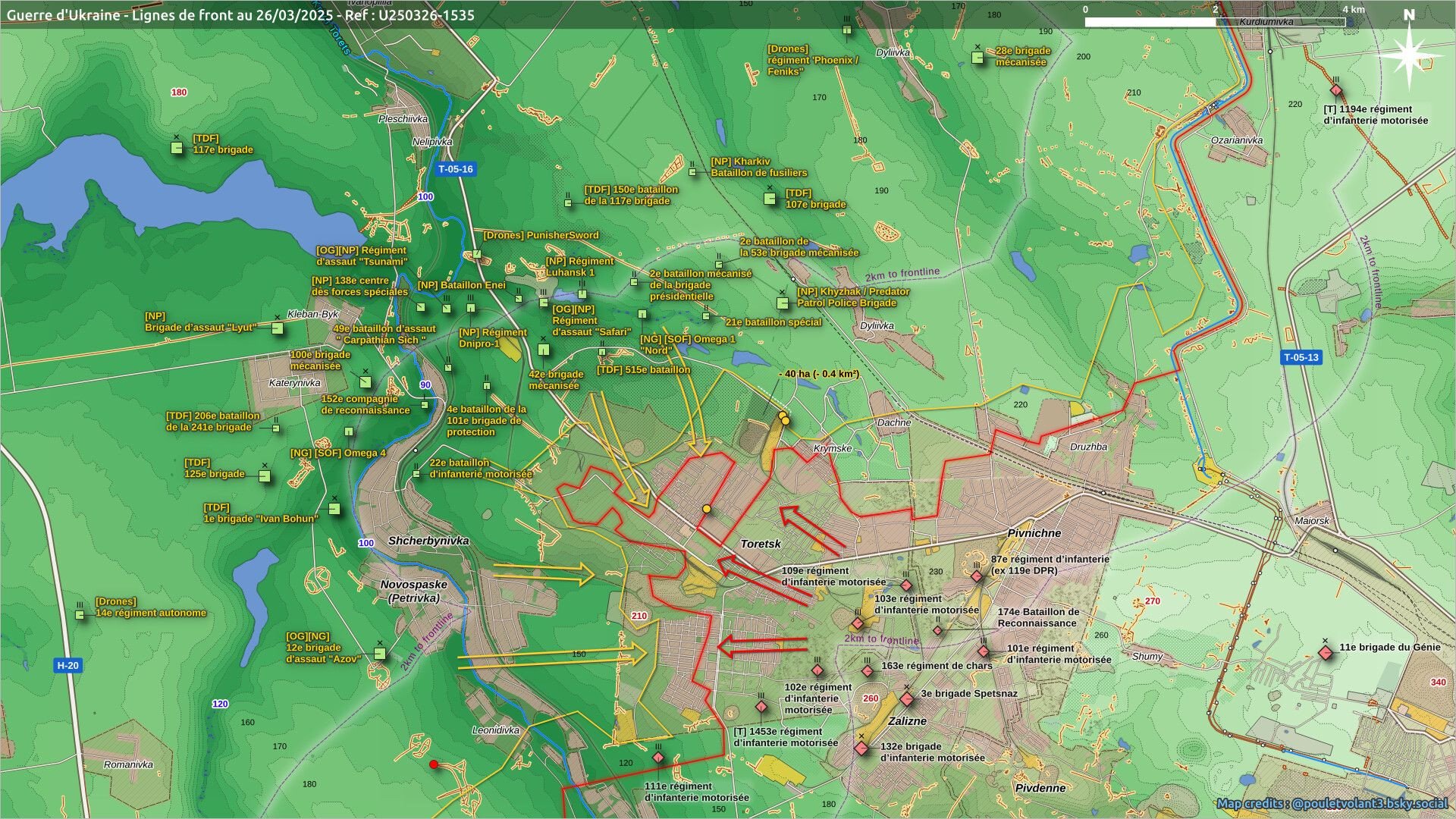Click the Régiment d'assaut Tsunami label
This screenshot has width=1456, height=819.
tap(362, 256)
